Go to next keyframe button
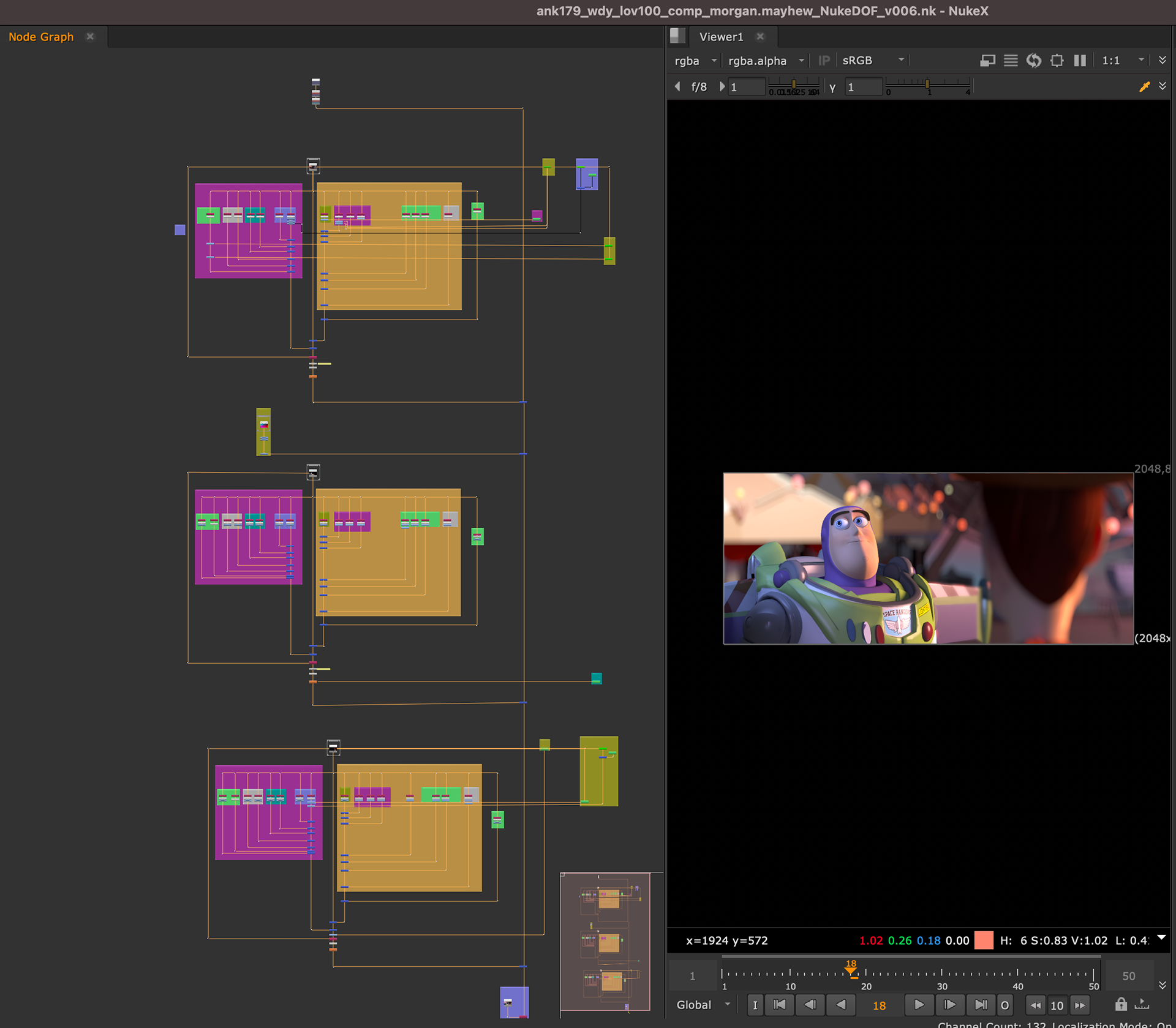This screenshot has height=1028, width=1176. (949, 1005)
